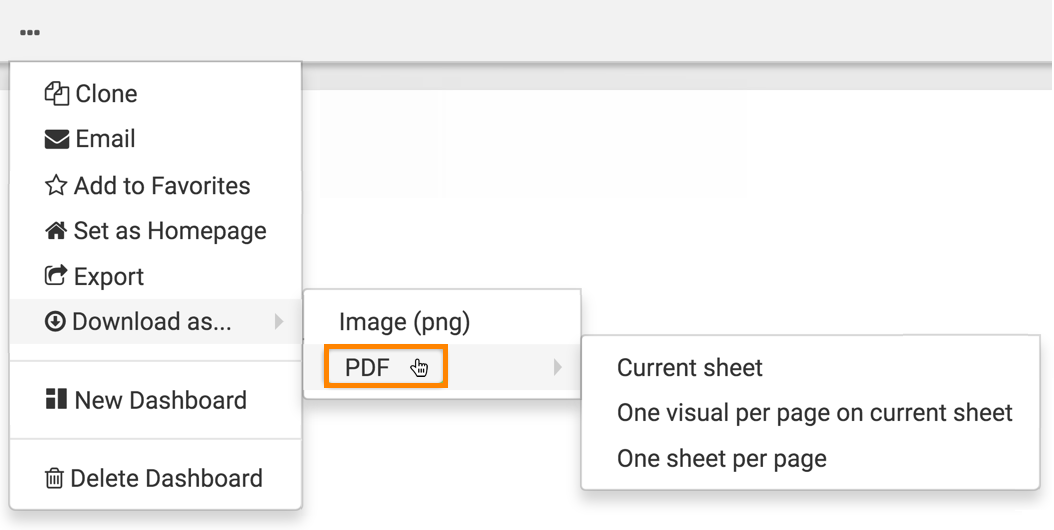Click the New Dashboard layout icon

click(56, 400)
